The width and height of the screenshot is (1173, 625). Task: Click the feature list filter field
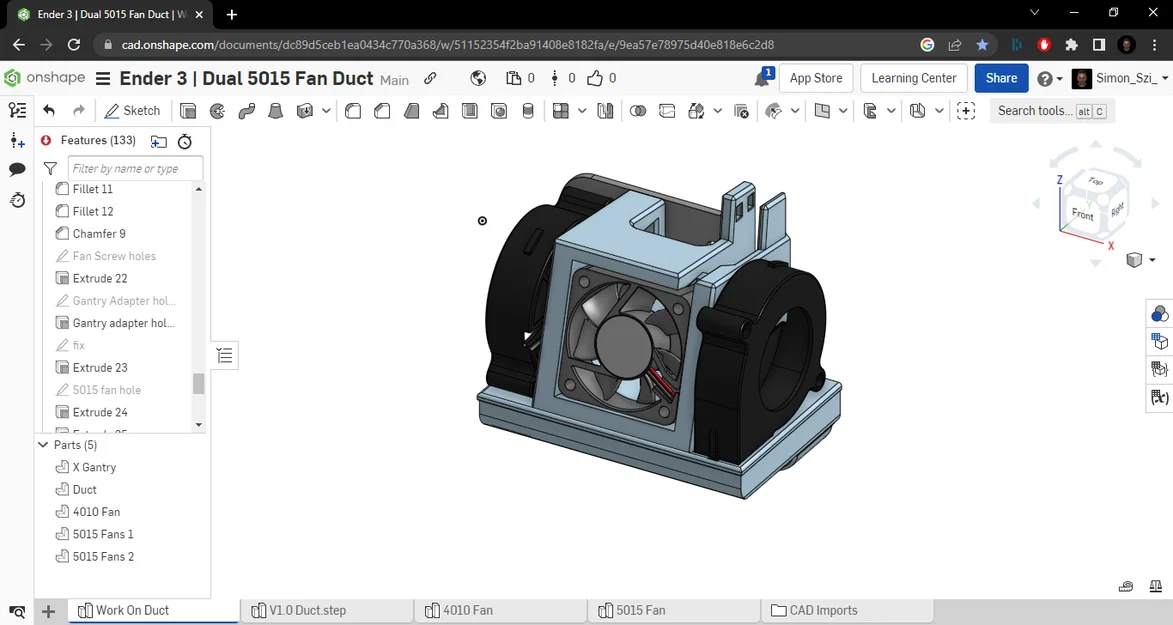(135, 168)
